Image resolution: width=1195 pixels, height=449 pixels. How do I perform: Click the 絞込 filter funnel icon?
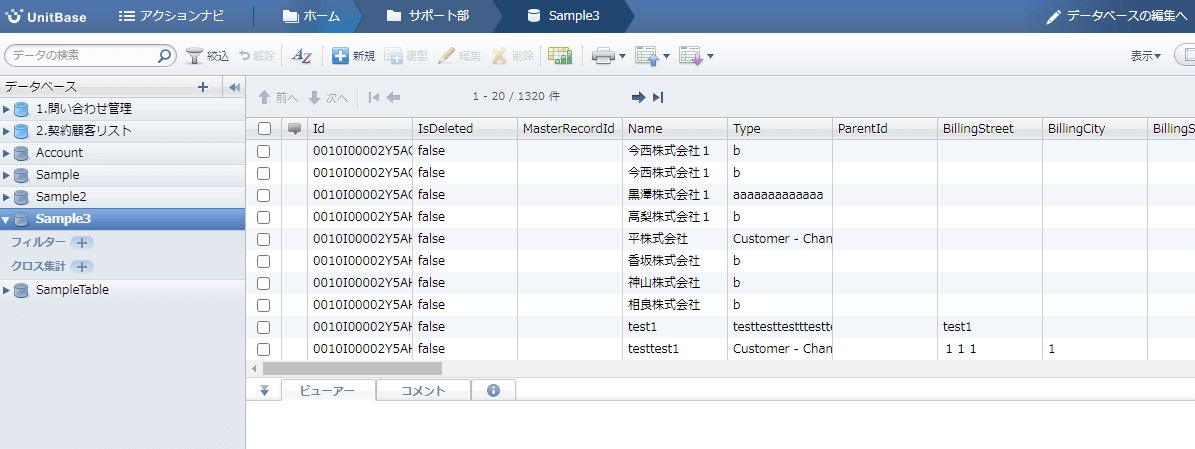coord(195,56)
